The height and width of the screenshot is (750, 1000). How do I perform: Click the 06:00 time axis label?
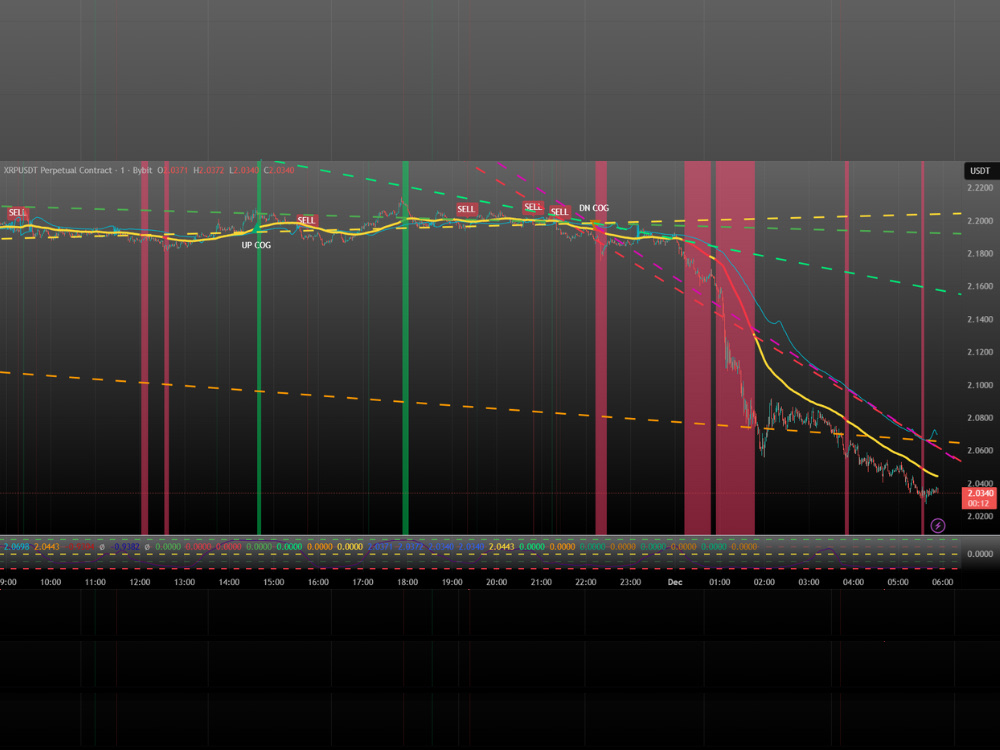coord(943,582)
